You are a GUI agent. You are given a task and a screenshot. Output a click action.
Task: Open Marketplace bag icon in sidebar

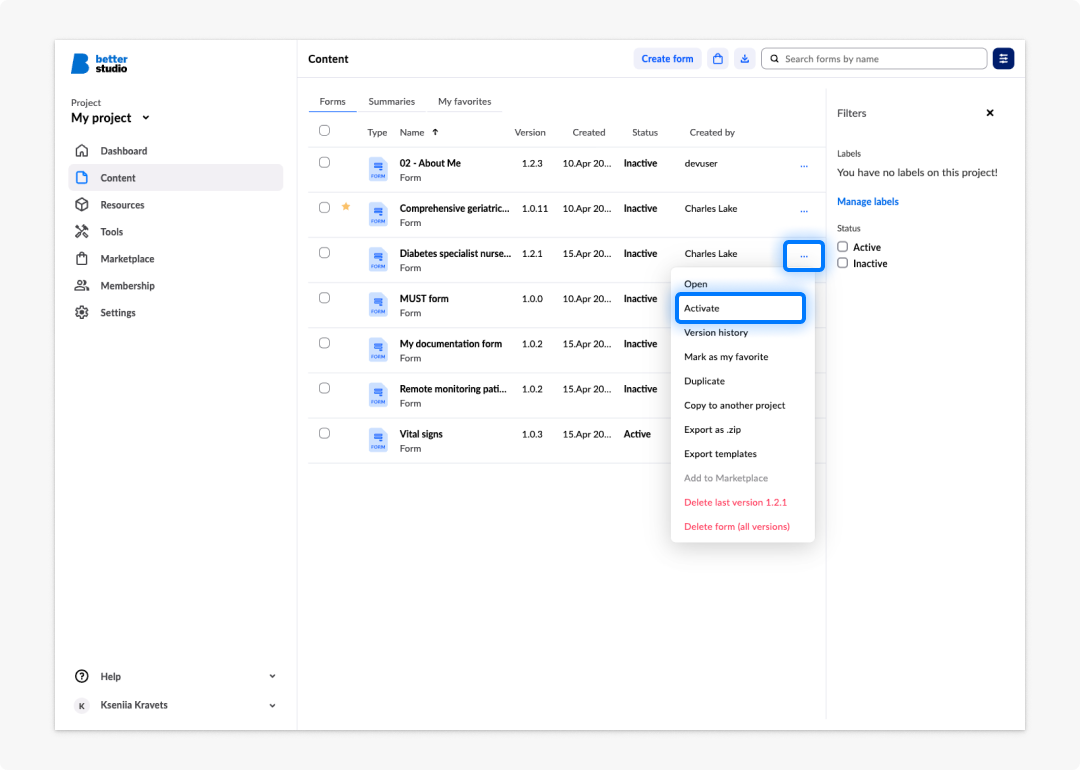[x=82, y=258]
